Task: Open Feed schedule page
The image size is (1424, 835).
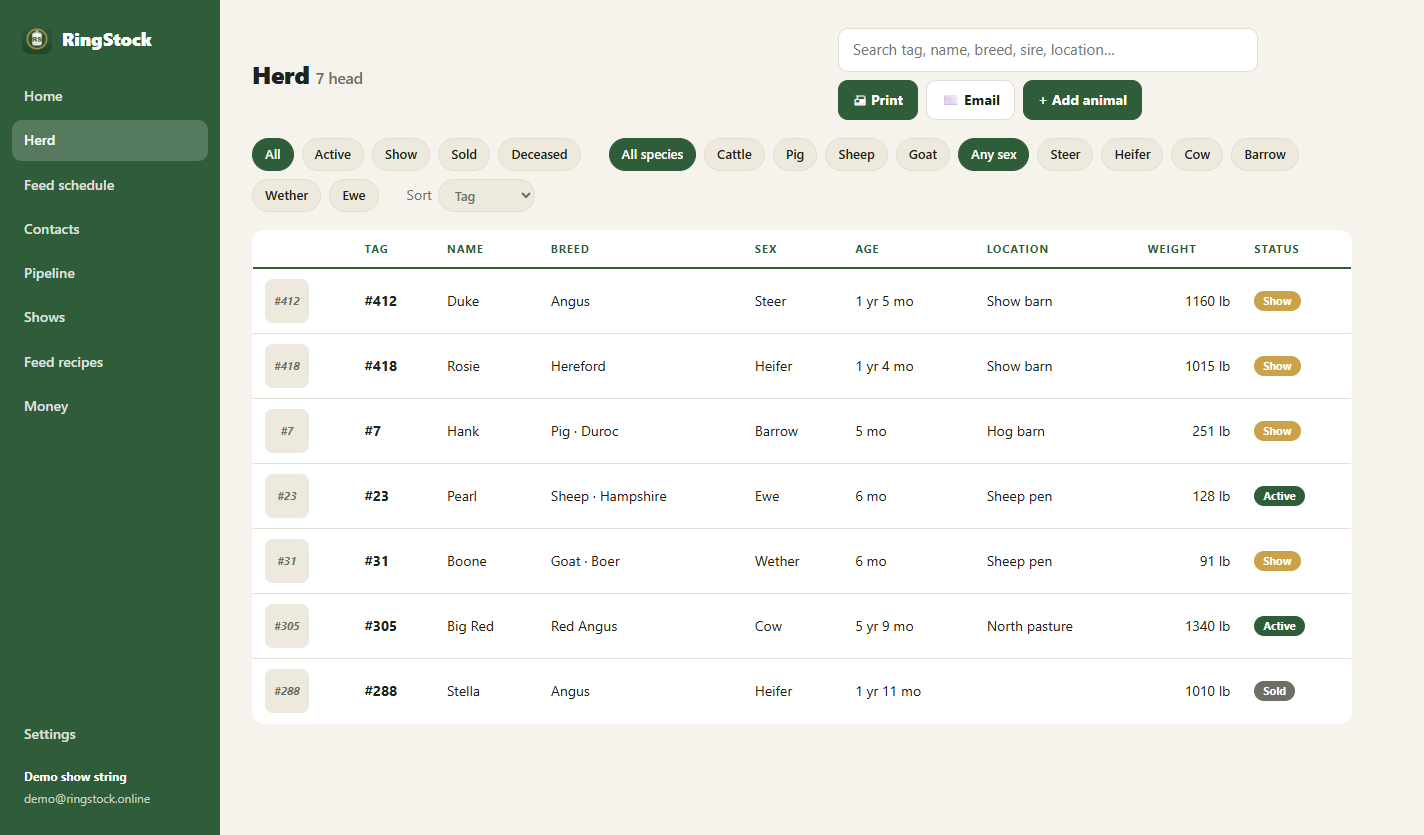Action: (110, 185)
